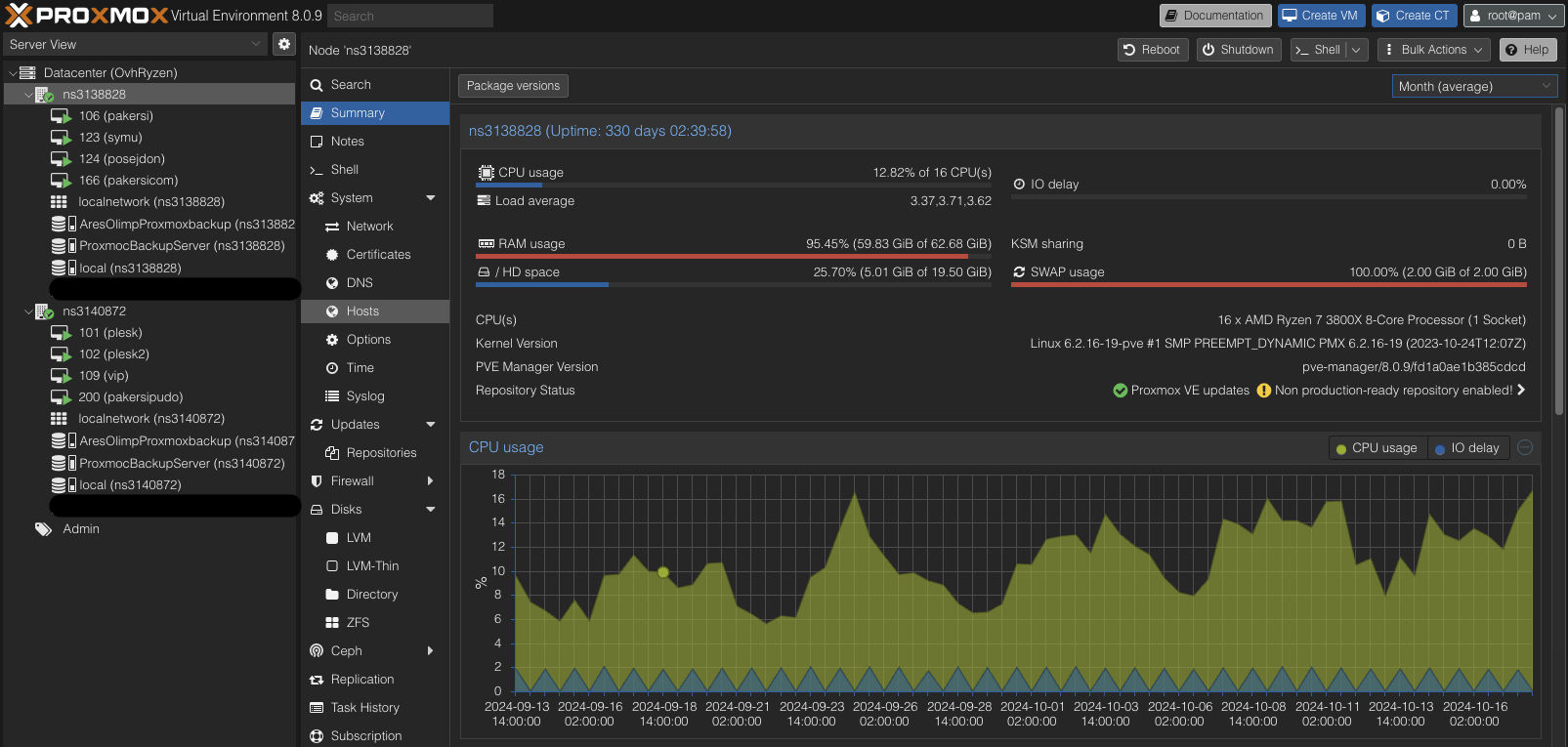Image resolution: width=1568 pixels, height=747 pixels.
Task: Collapse the ns3138828 node tree
Action: 28,95
